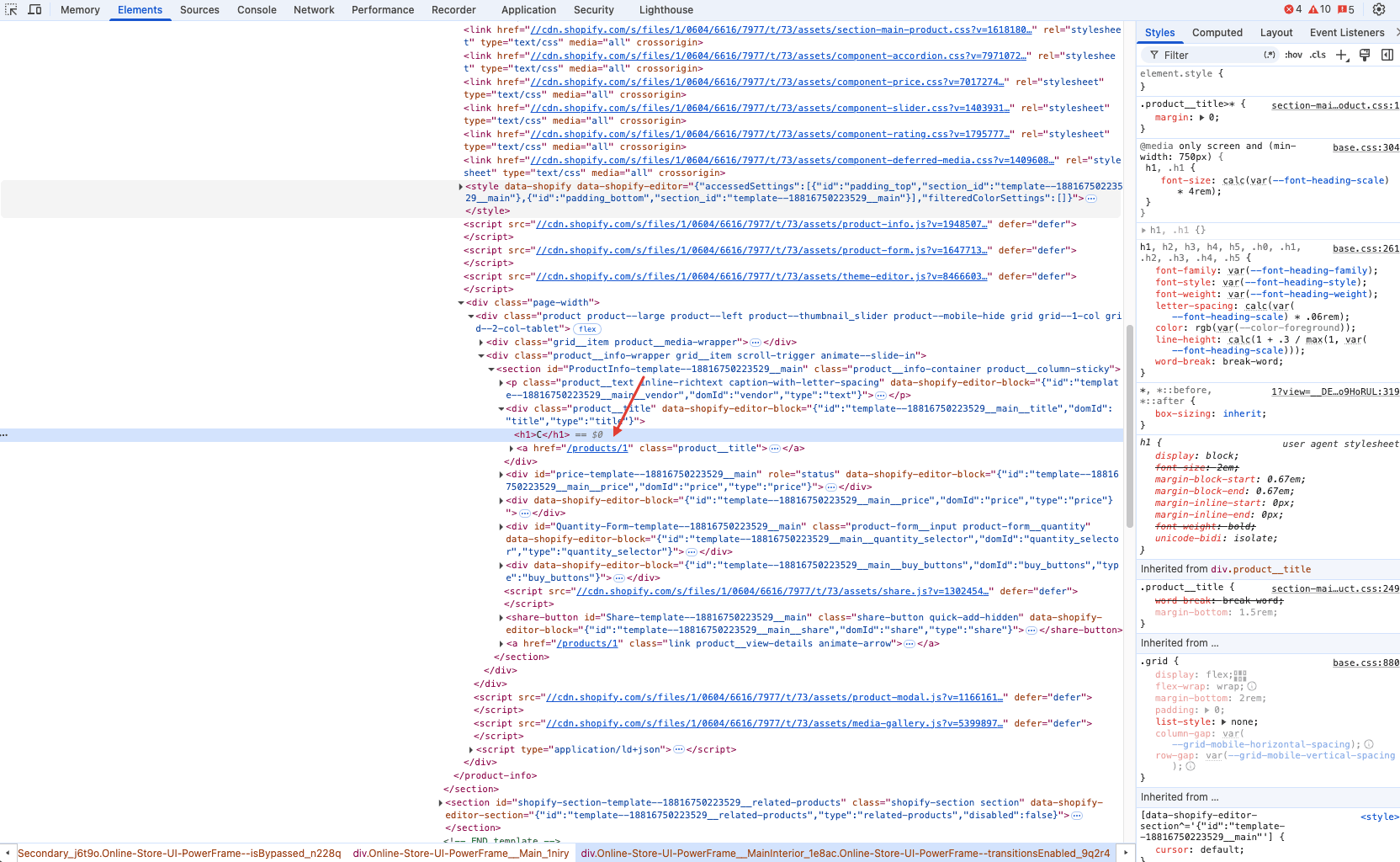The height and width of the screenshot is (862, 1400).
Task: Open the section-main-product.css link href
Action: point(781,30)
